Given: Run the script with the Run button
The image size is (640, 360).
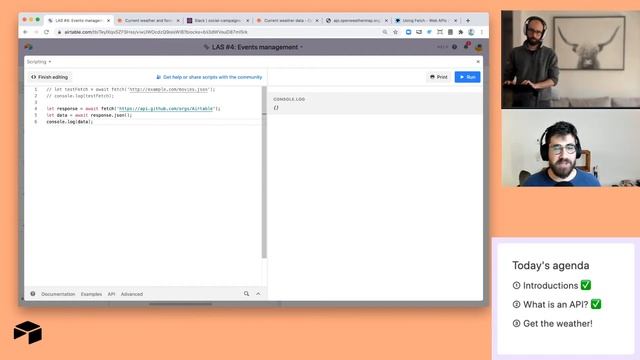Looking at the screenshot, I should pyautogui.click(x=467, y=77).
